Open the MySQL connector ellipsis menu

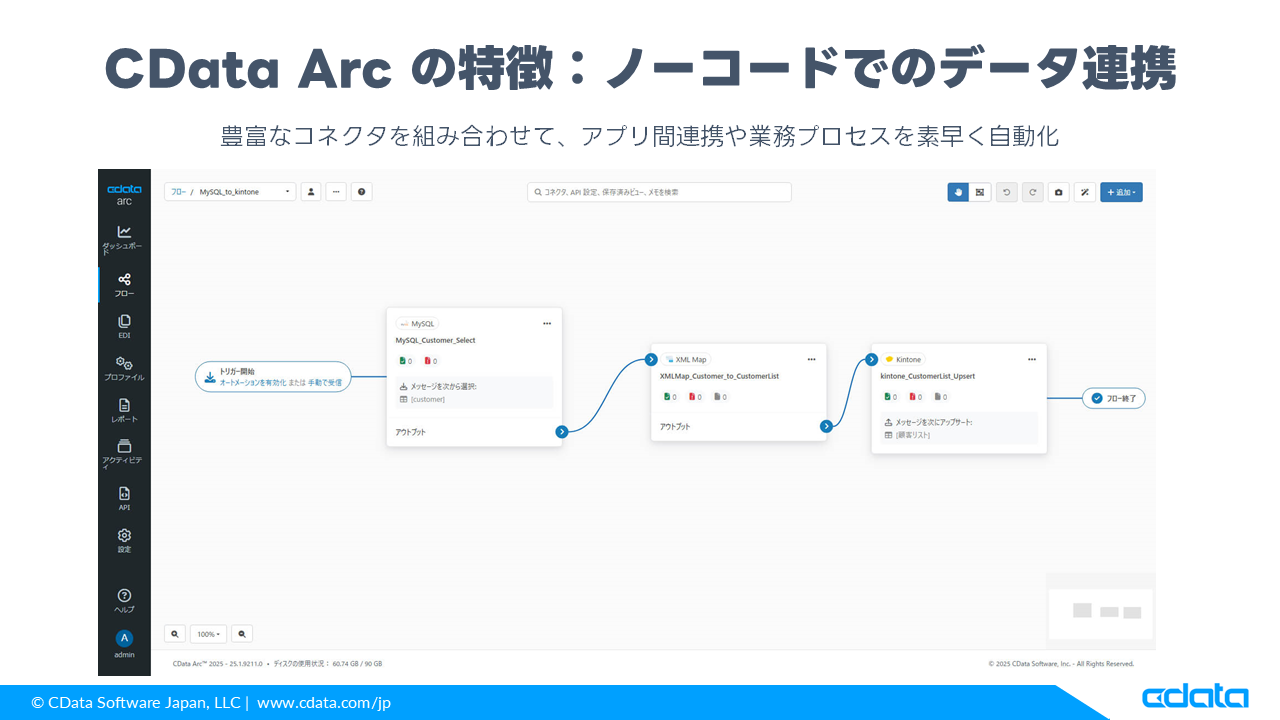click(547, 323)
